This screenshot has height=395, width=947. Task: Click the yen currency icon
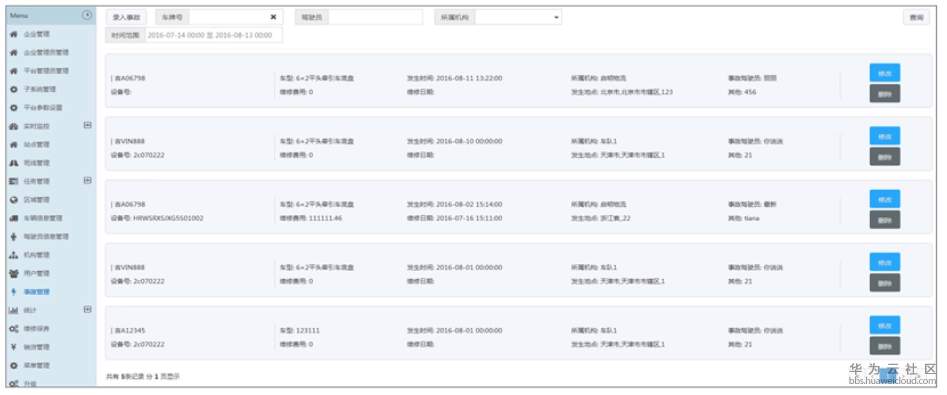[x=14, y=347]
